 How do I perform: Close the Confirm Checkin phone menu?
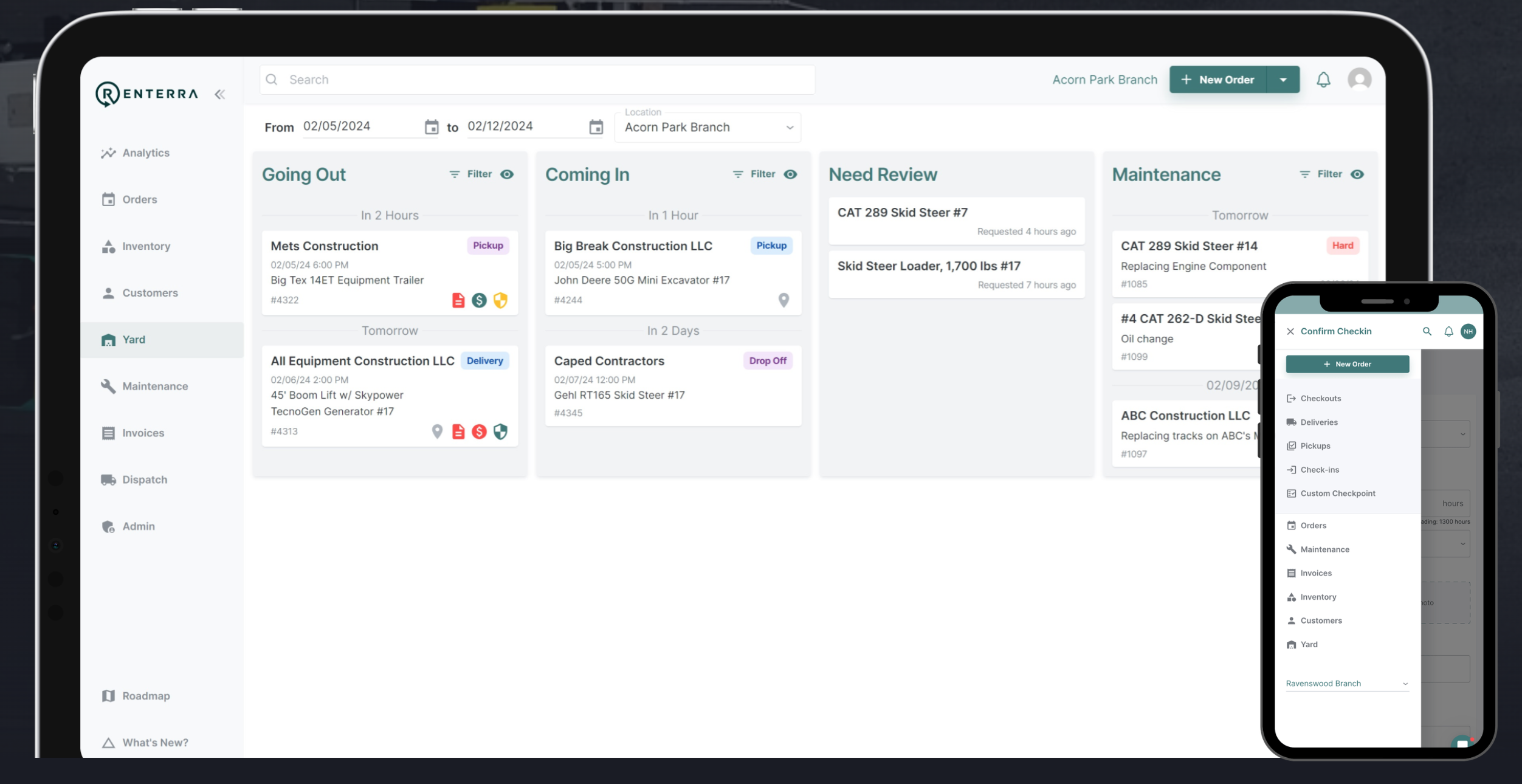click(x=1290, y=331)
